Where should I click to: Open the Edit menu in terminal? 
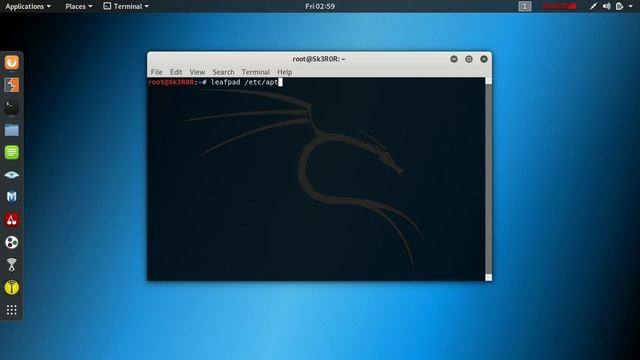click(176, 72)
